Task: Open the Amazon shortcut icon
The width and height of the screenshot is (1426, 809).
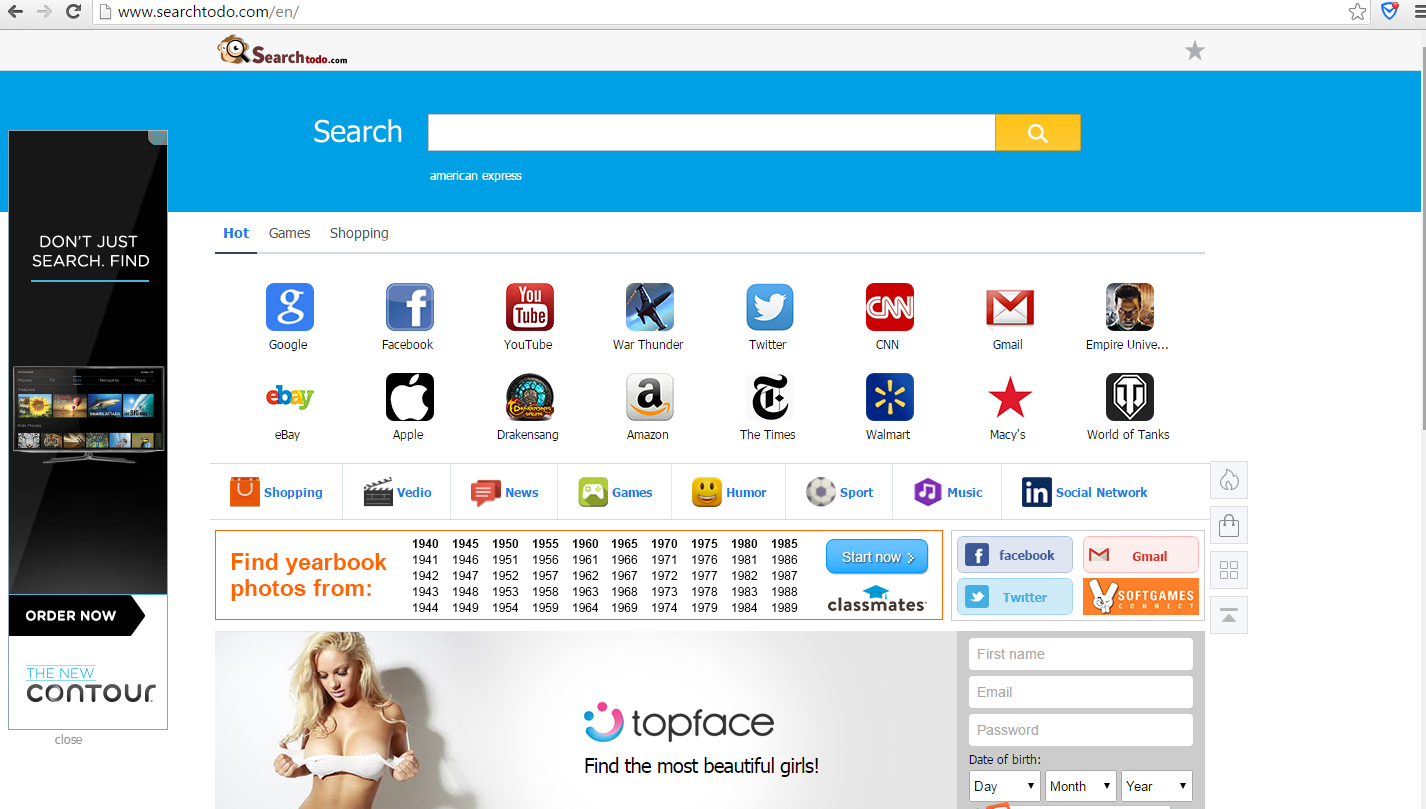Action: point(650,397)
